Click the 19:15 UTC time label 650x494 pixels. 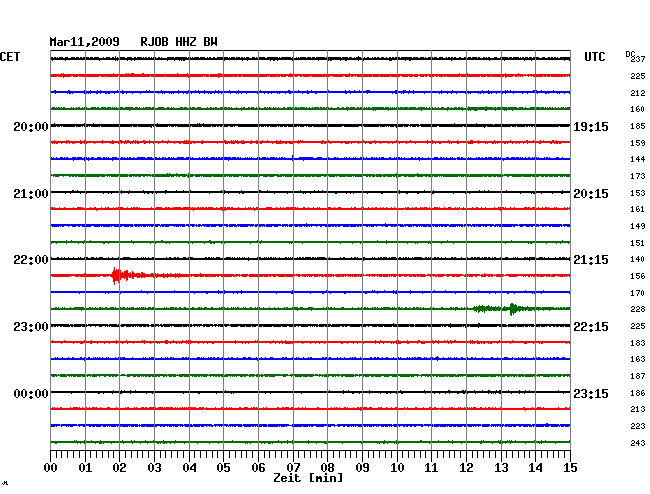(x=591, y=126)
